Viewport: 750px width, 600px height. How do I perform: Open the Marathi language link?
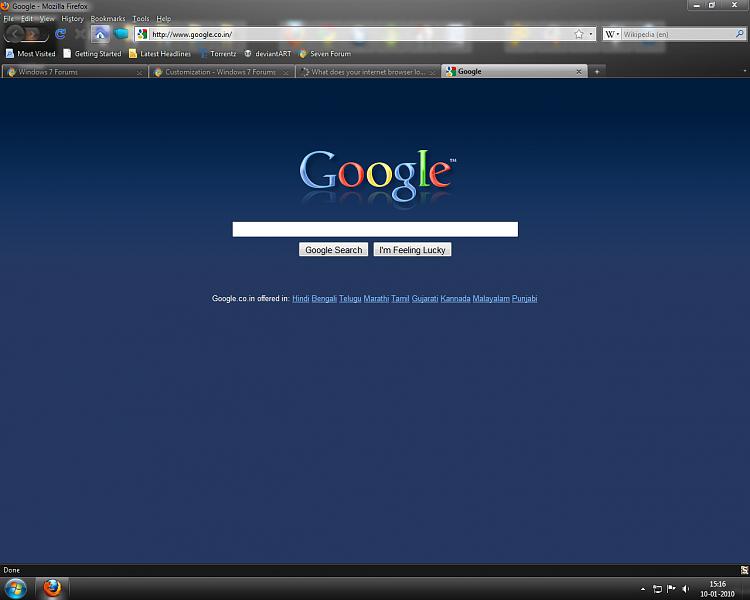click(376, 299)
